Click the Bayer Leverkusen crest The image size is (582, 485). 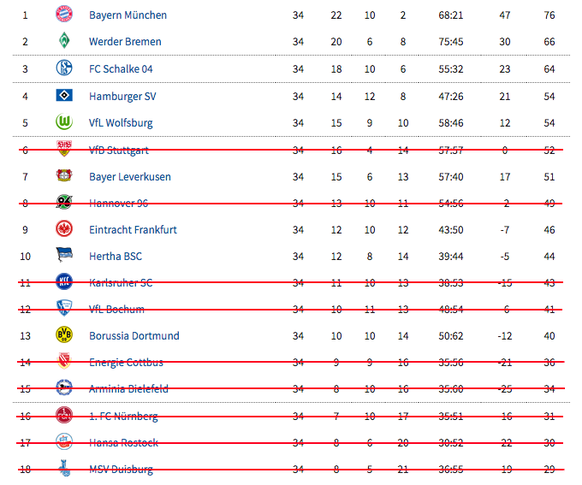(x=64, y=175)
